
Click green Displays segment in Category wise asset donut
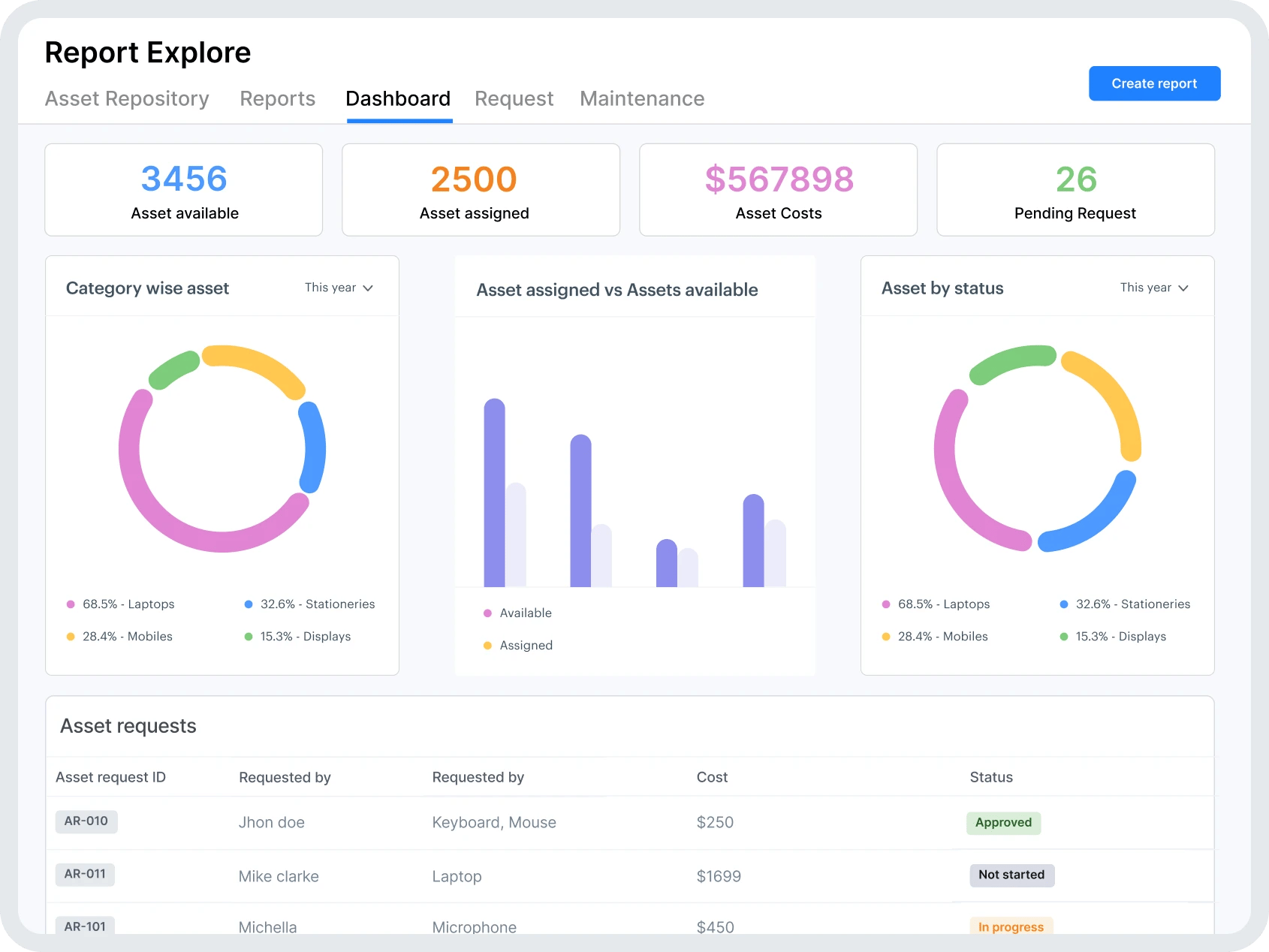[x=173, y=369]
